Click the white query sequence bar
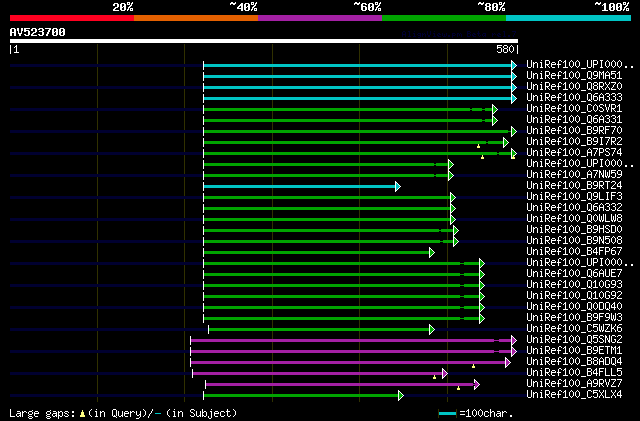 [x=264, y=41]
